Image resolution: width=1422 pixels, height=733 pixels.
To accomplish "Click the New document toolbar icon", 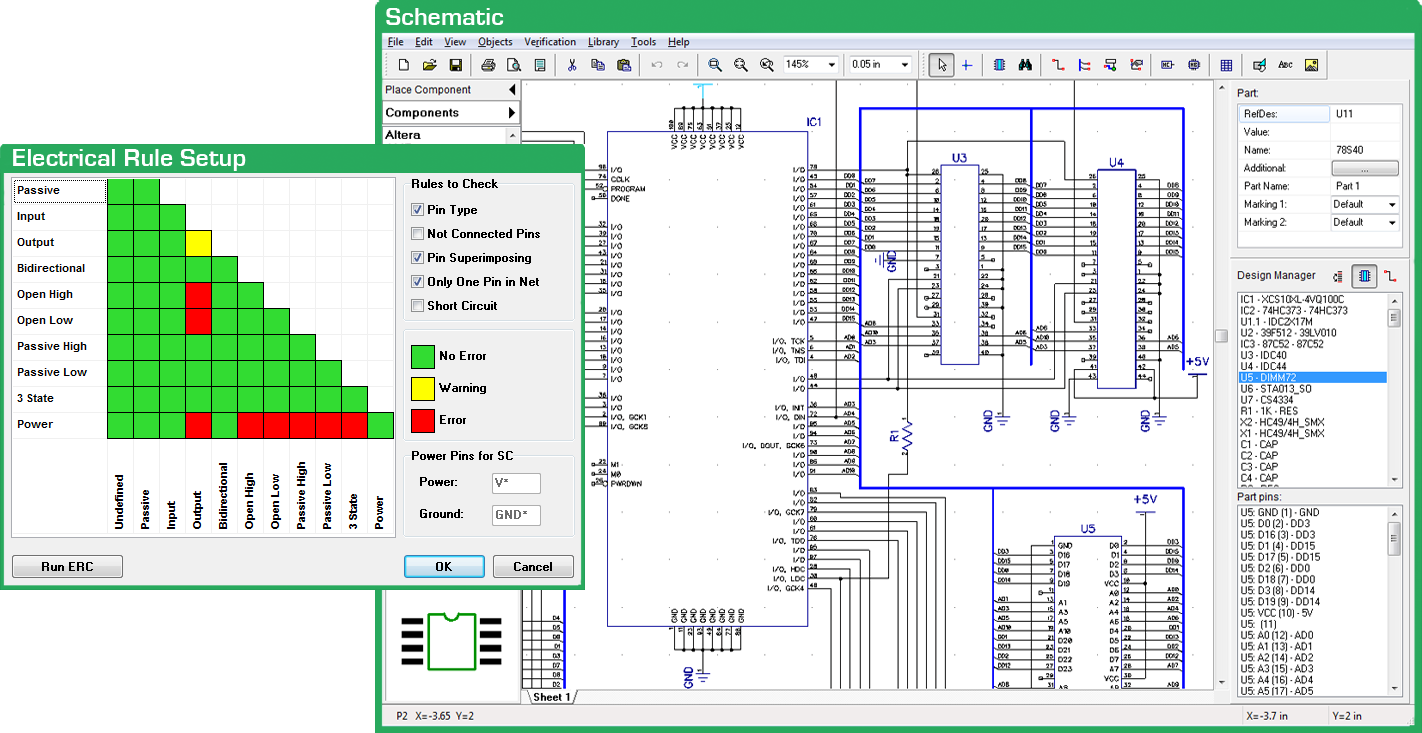I will point(404,65).
